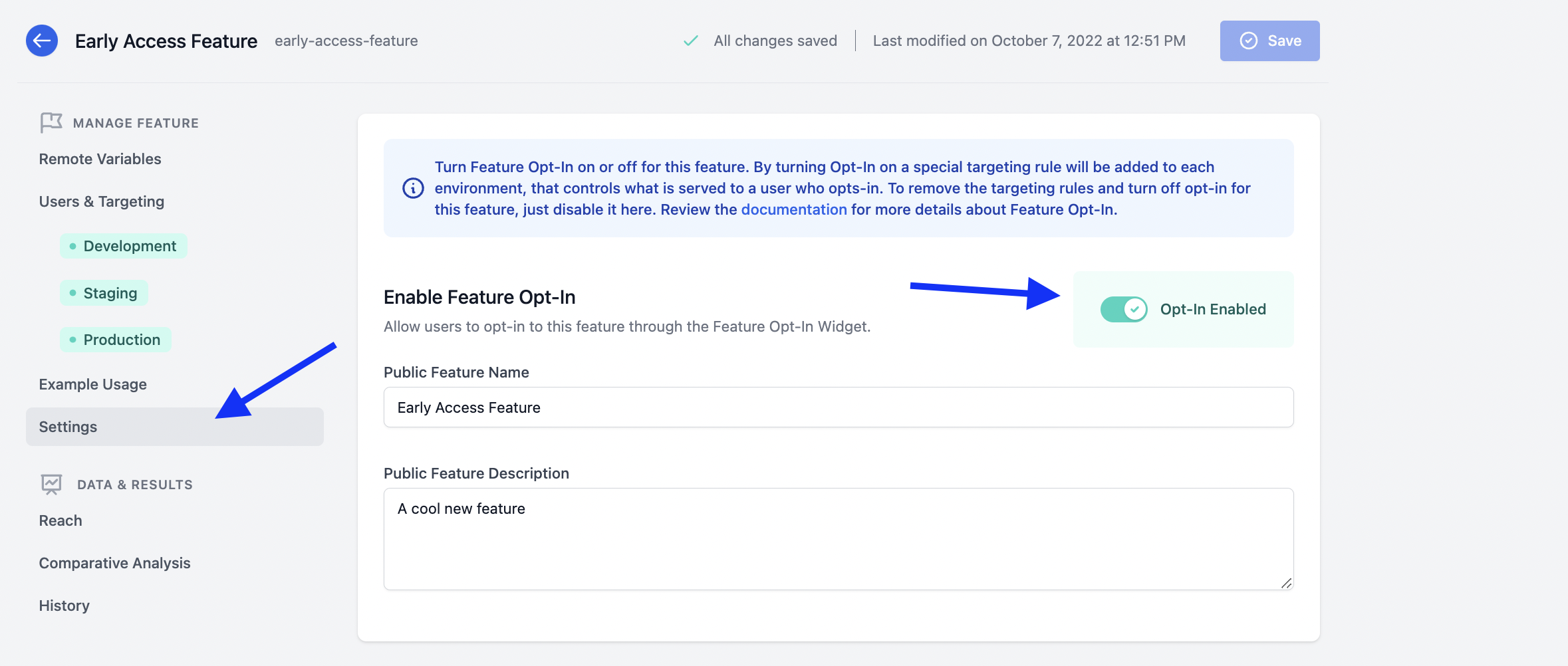Open the documentation link about Feature Opt-In
Viewport: 1568px width, 666px height.
coord(794,209)
